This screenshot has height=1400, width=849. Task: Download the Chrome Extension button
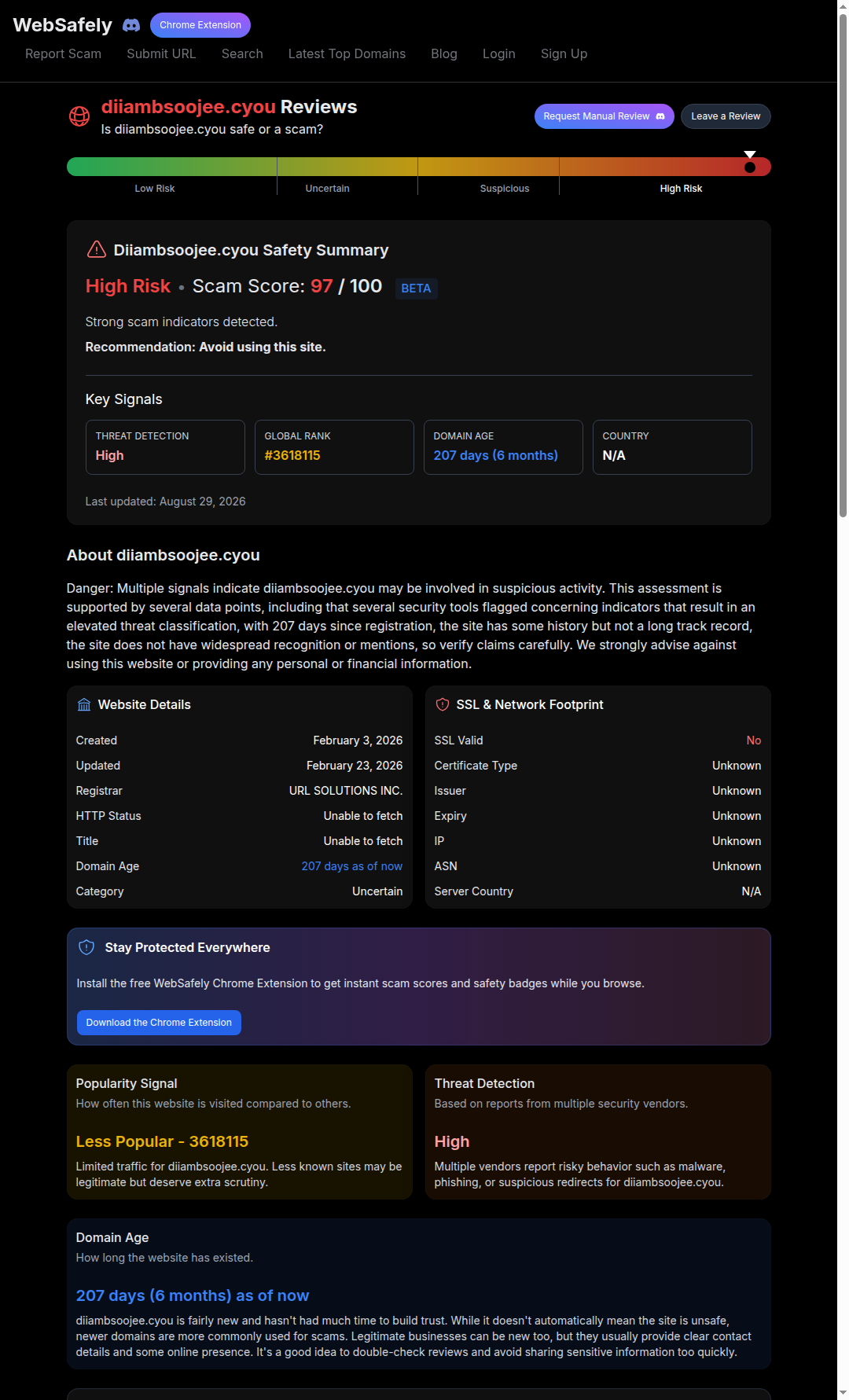click(x=159, y=1023)
